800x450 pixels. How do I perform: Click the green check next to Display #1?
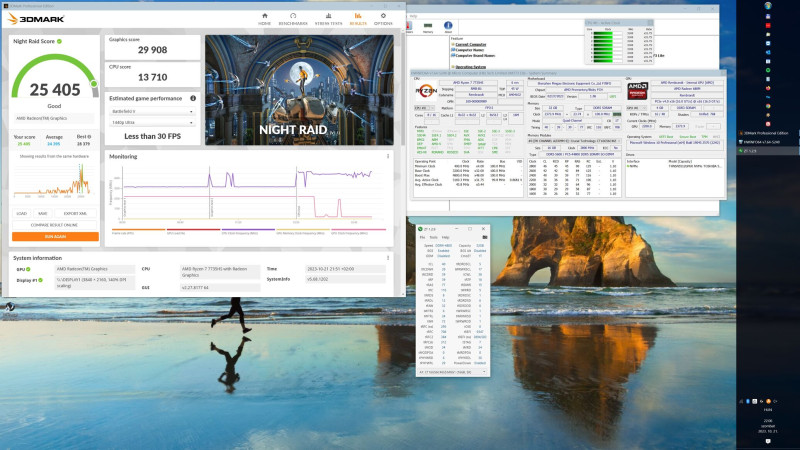click(x=40, y=280)
